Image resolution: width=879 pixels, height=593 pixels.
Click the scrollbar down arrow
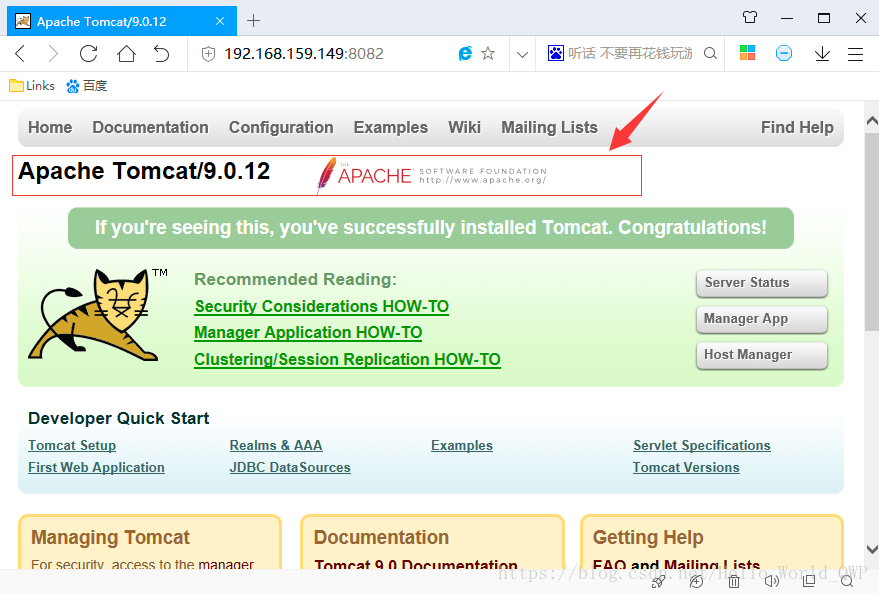872,549
